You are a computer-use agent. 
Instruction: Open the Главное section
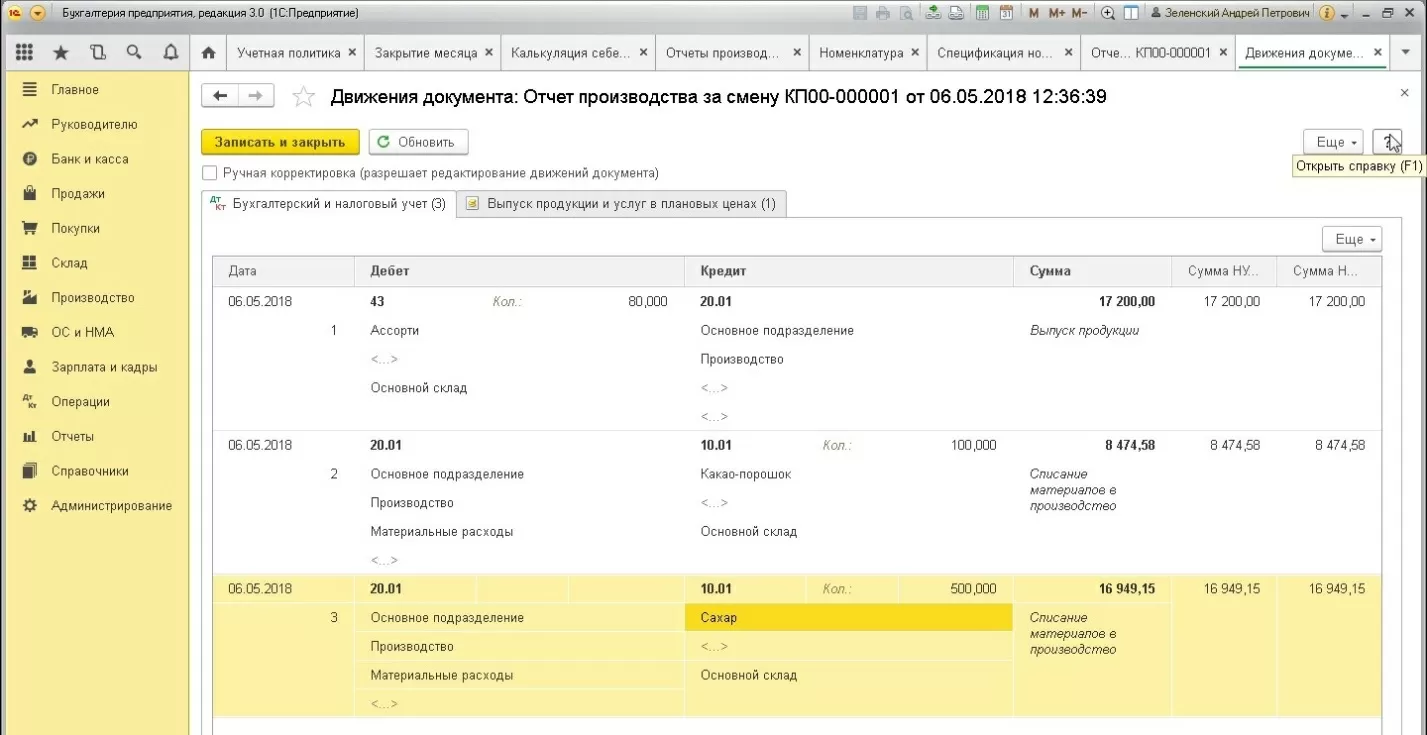[75, 90]
